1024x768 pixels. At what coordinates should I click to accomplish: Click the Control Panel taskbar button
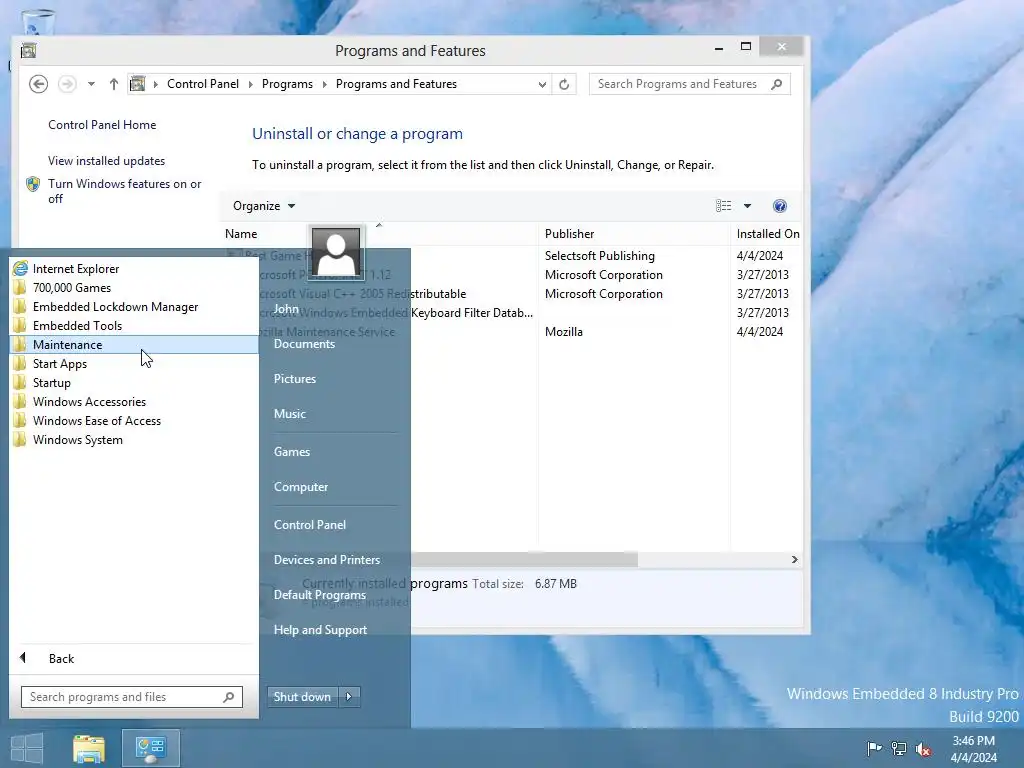tap(151, 748)
